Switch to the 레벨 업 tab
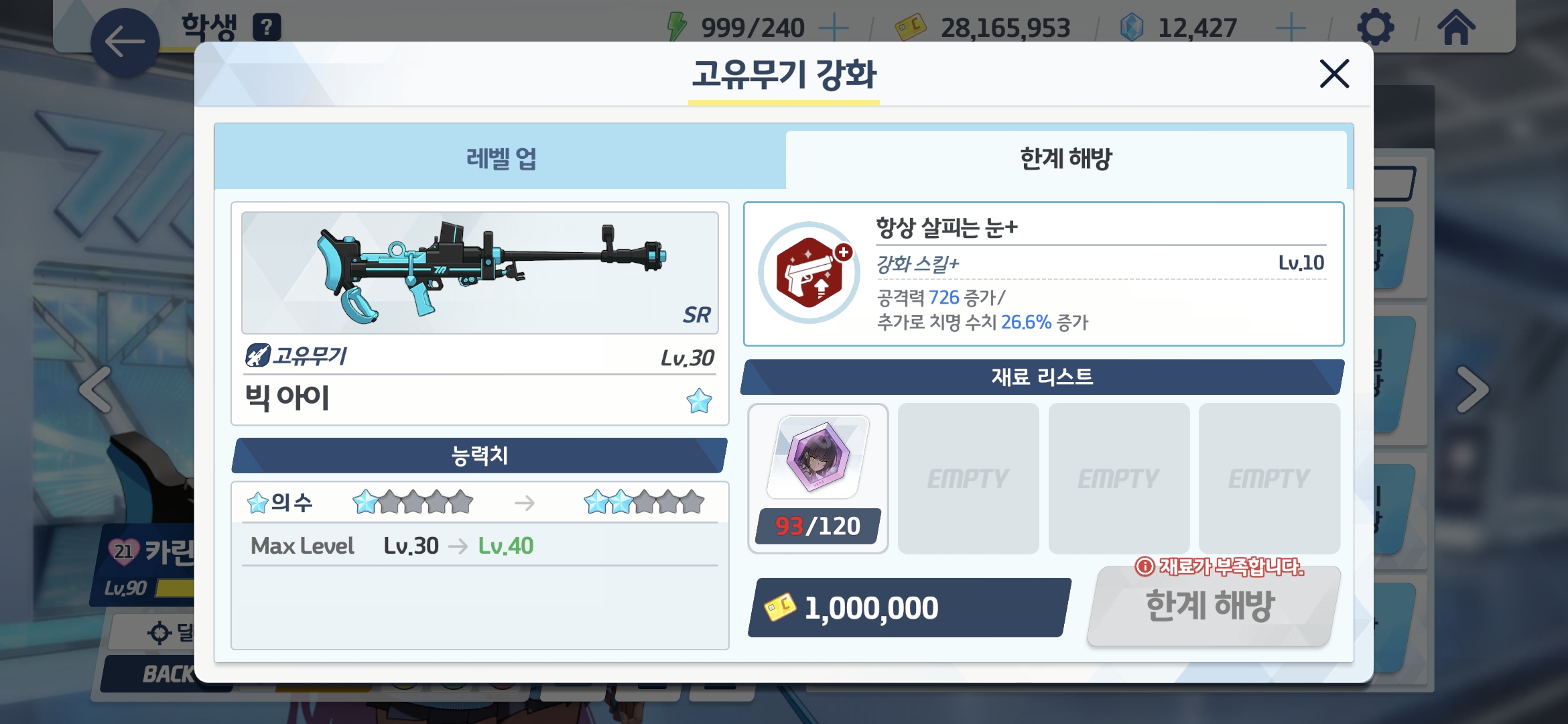The height and width of the screenshot is (724, 1568). 501,159
